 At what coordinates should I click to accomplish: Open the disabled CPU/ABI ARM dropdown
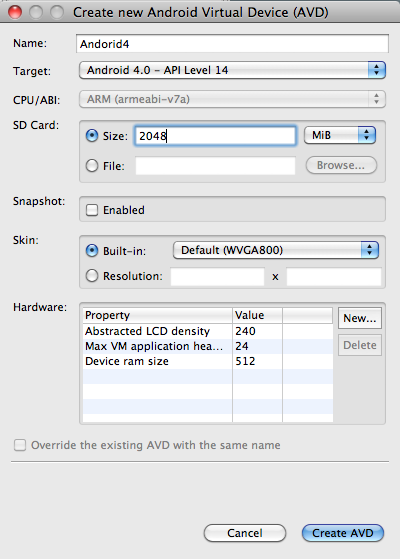pos(232,99)
